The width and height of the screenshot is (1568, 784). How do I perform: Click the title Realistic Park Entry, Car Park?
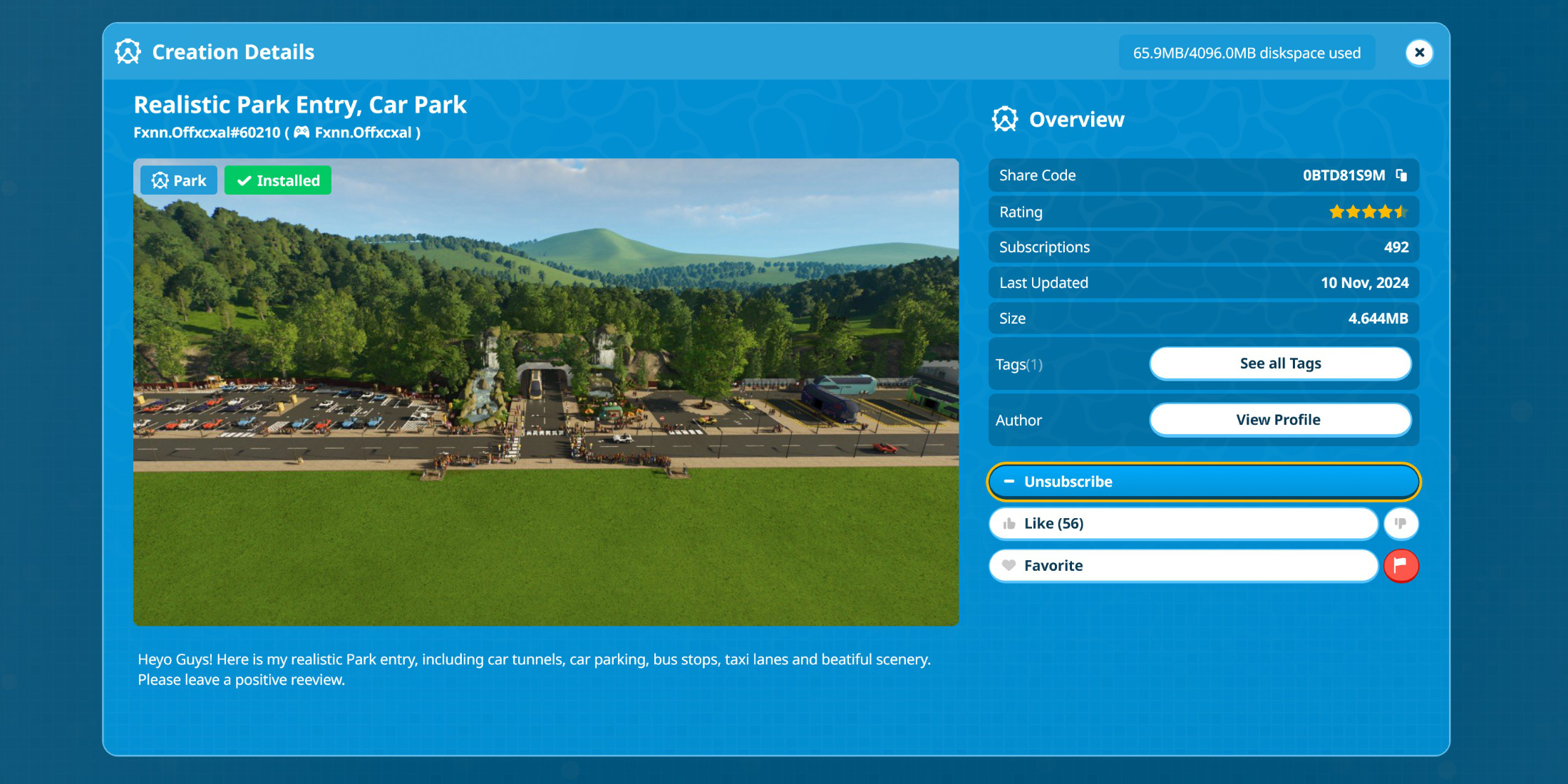click(300, 105)
